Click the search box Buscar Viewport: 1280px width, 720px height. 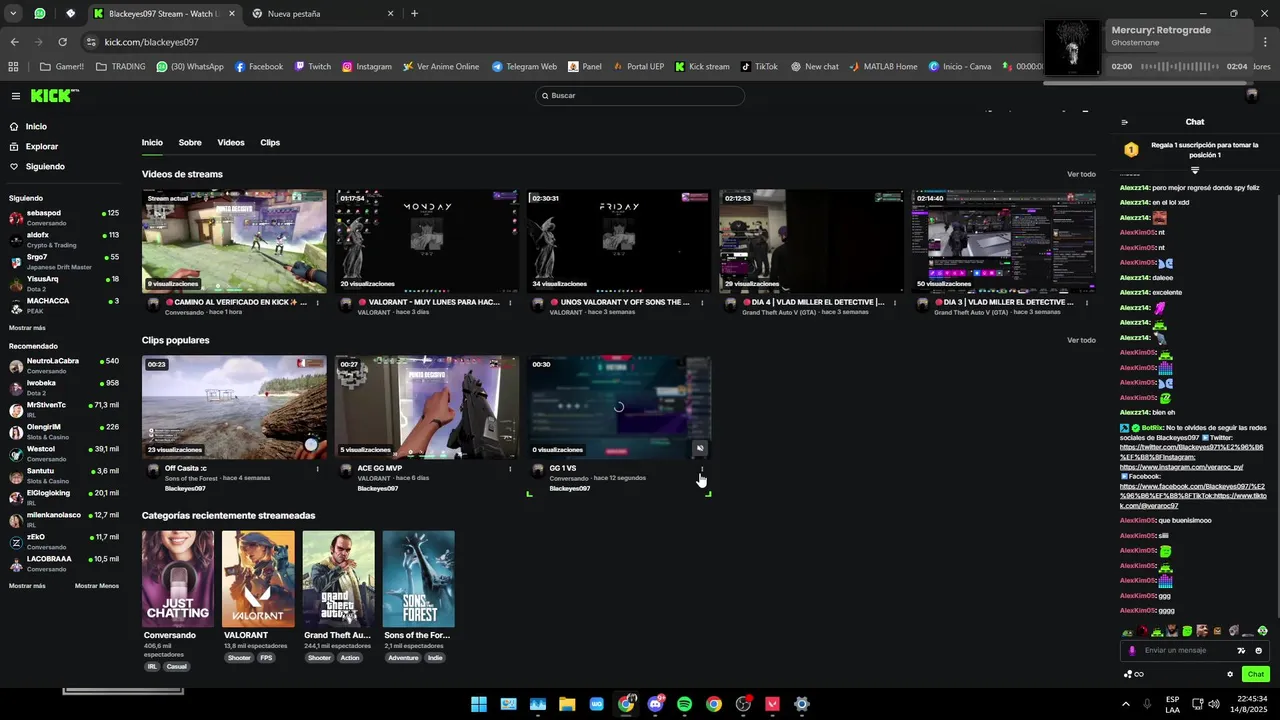tap(640, 96)
